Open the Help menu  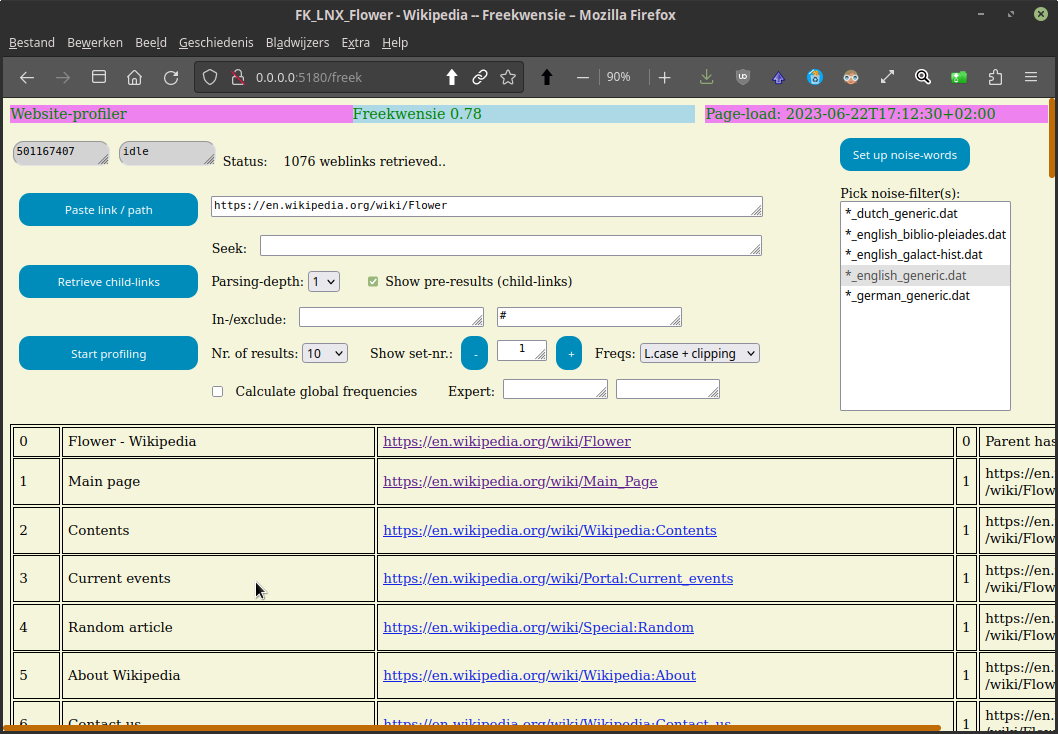(395, 43)
